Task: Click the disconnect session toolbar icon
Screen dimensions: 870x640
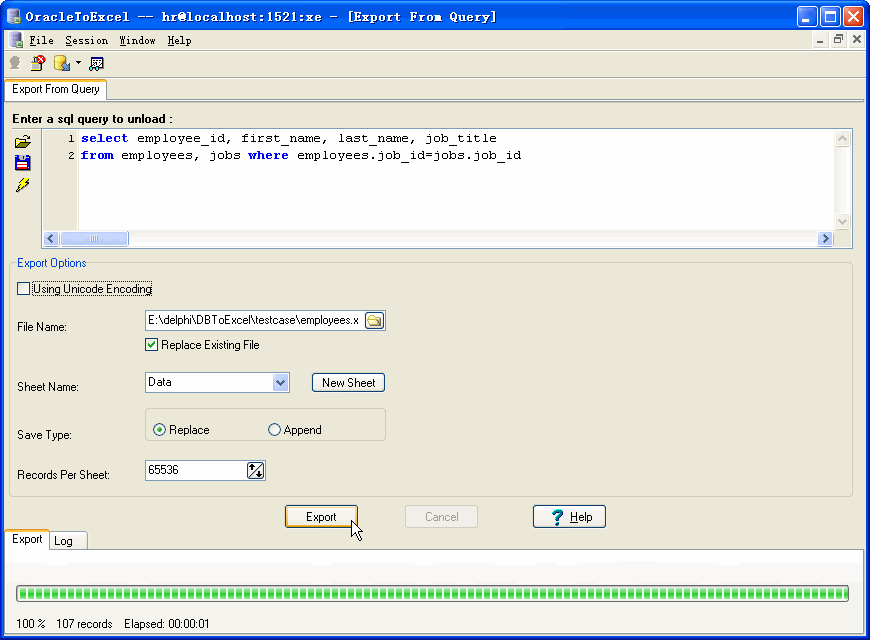Action: pos(38,63)
